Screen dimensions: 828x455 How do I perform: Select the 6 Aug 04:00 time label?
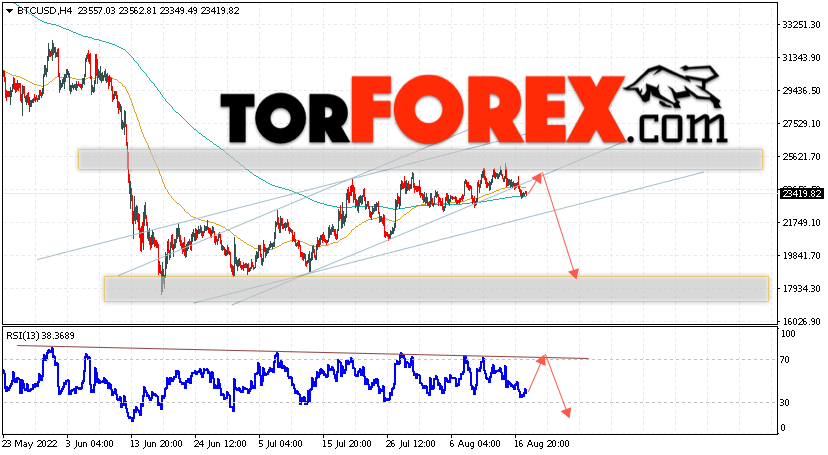click(x=474, y=444)
